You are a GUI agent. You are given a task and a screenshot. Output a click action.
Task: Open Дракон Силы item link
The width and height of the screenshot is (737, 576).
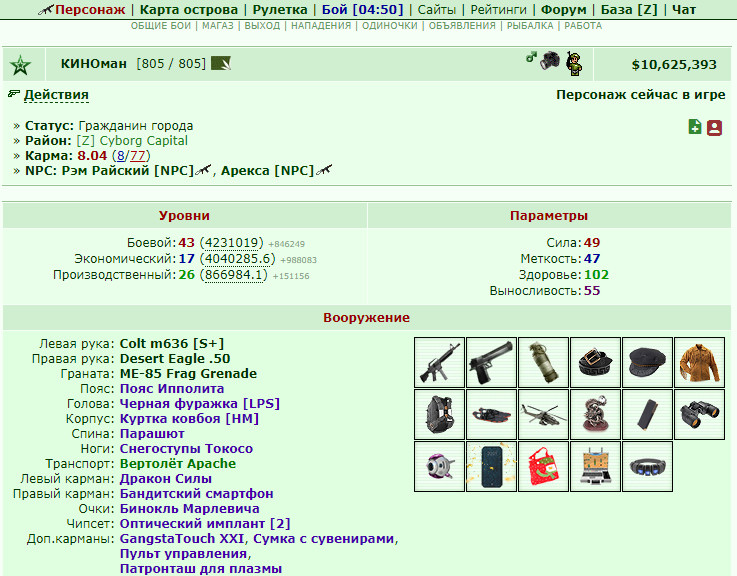point(166,479)
